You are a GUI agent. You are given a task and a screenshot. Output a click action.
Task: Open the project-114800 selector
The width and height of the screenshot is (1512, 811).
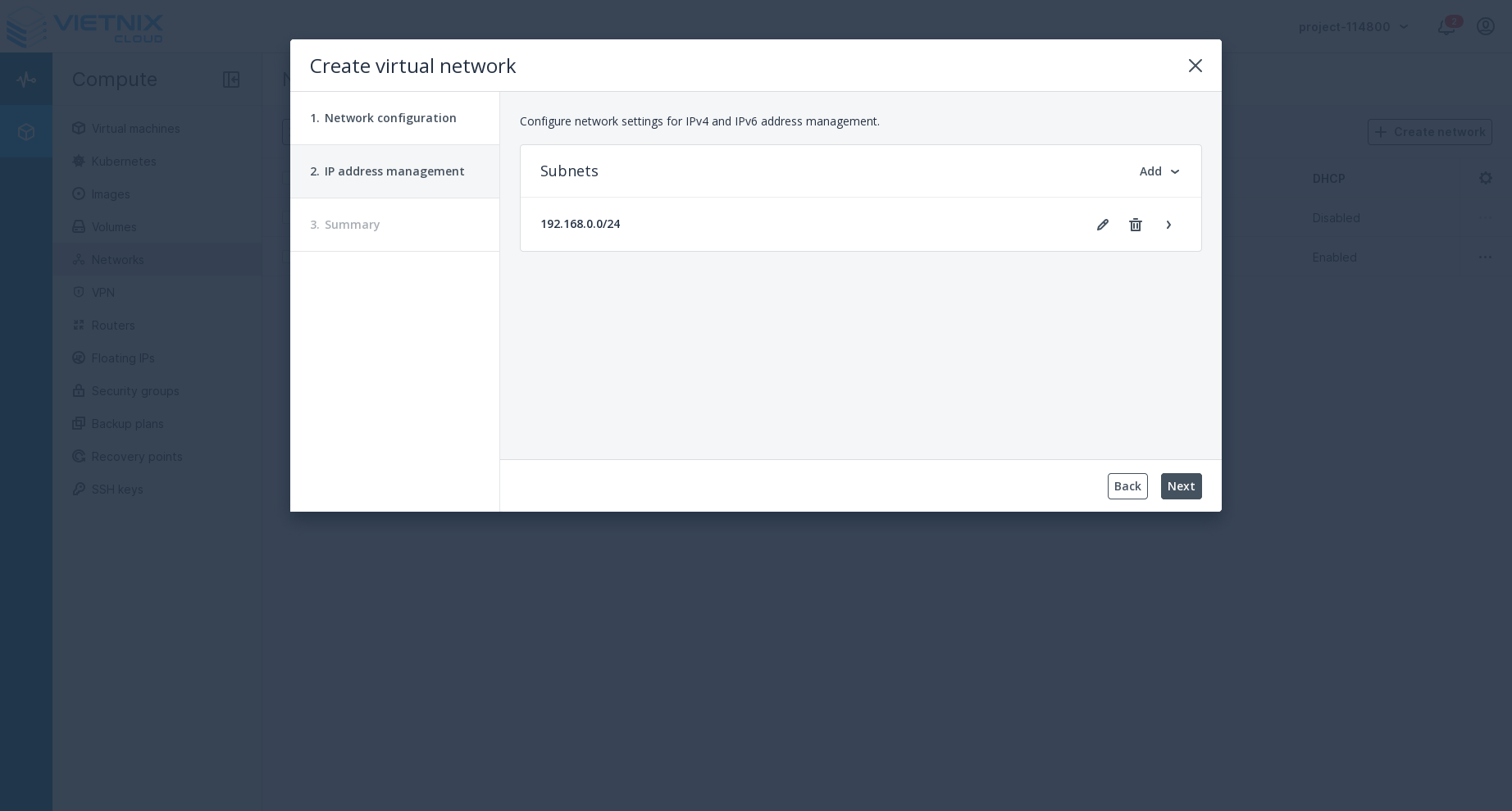1353,27
